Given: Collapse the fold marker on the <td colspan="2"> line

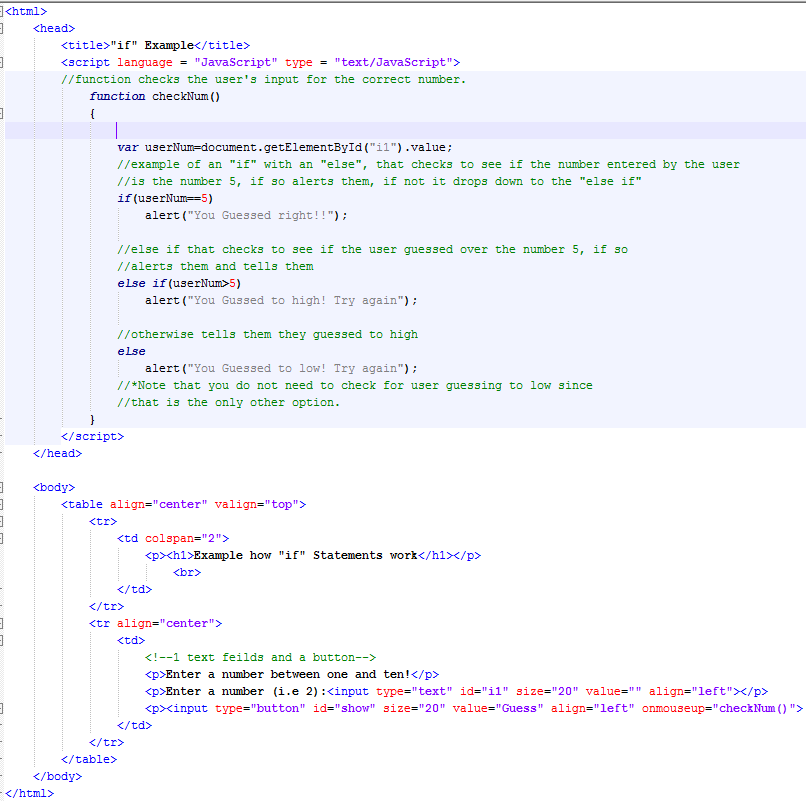Looking at the screenshot, I should point(1,538).
